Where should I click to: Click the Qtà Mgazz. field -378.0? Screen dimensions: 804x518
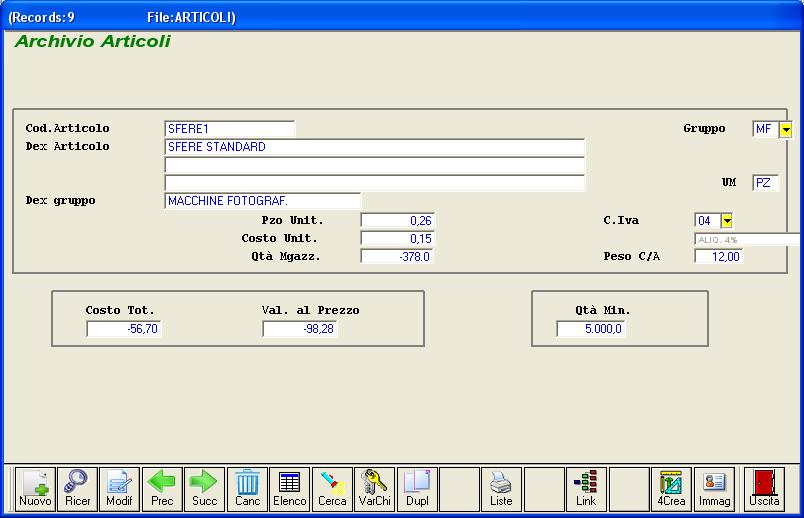(397, 256)
